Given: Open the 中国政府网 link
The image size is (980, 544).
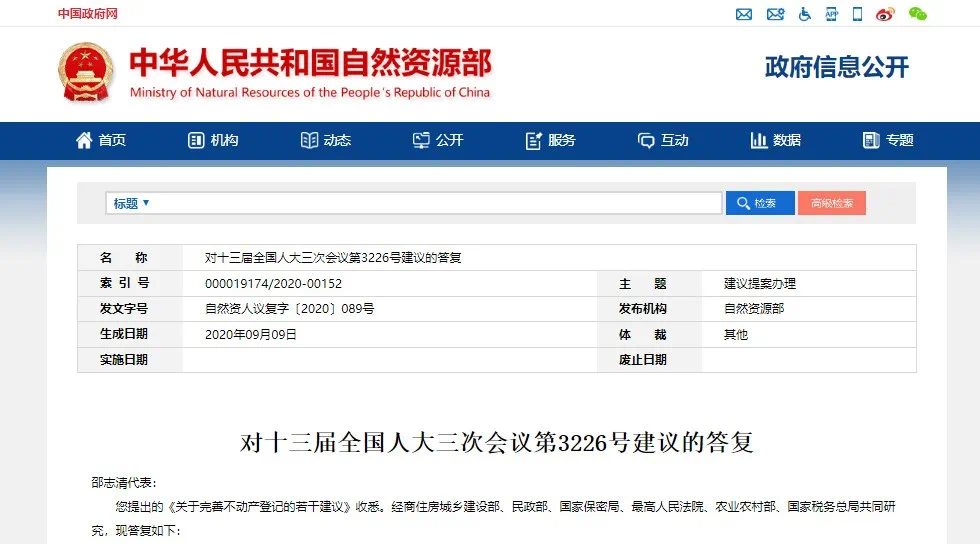Looking at the screenshot, I should pos(88,14).
